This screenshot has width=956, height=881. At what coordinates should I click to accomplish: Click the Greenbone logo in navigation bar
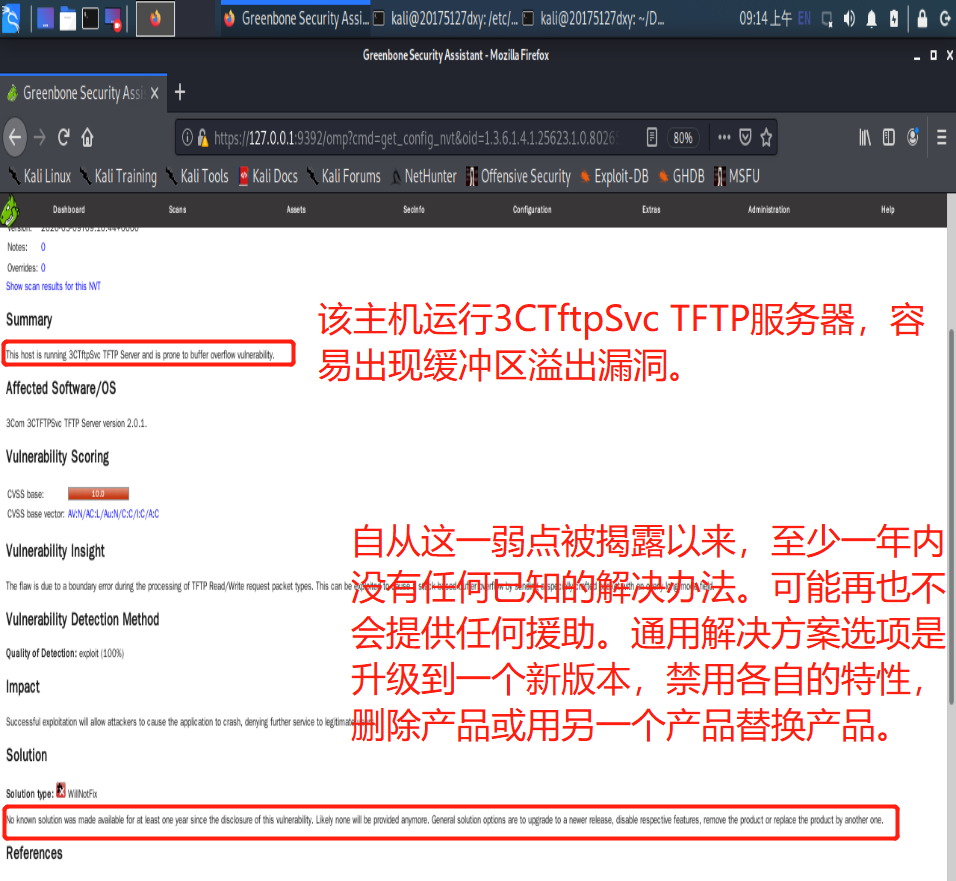(x=10, y=211)
